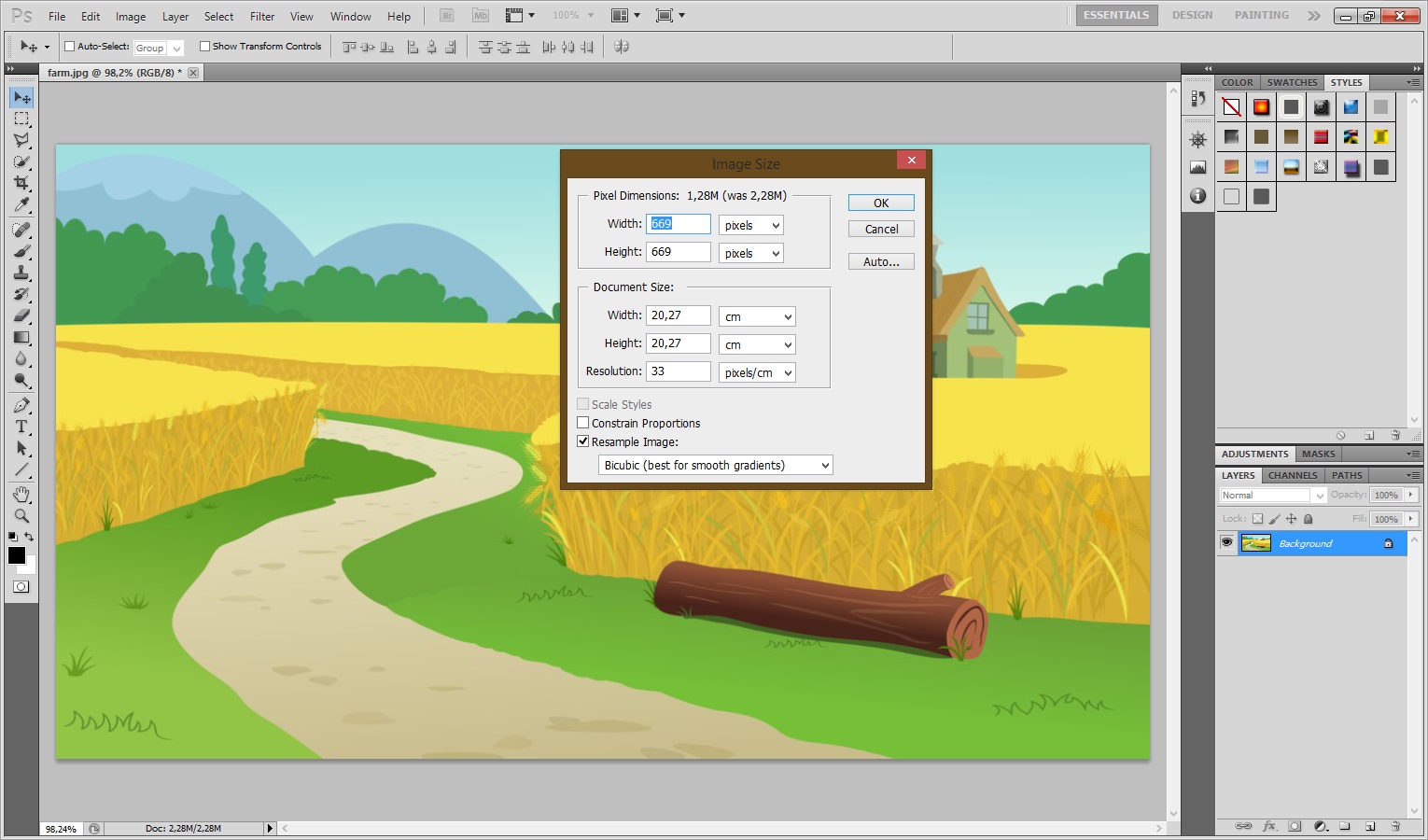Uncheck Resample Image option
This screenshot has height=840, width=1428.
(583, 441)
